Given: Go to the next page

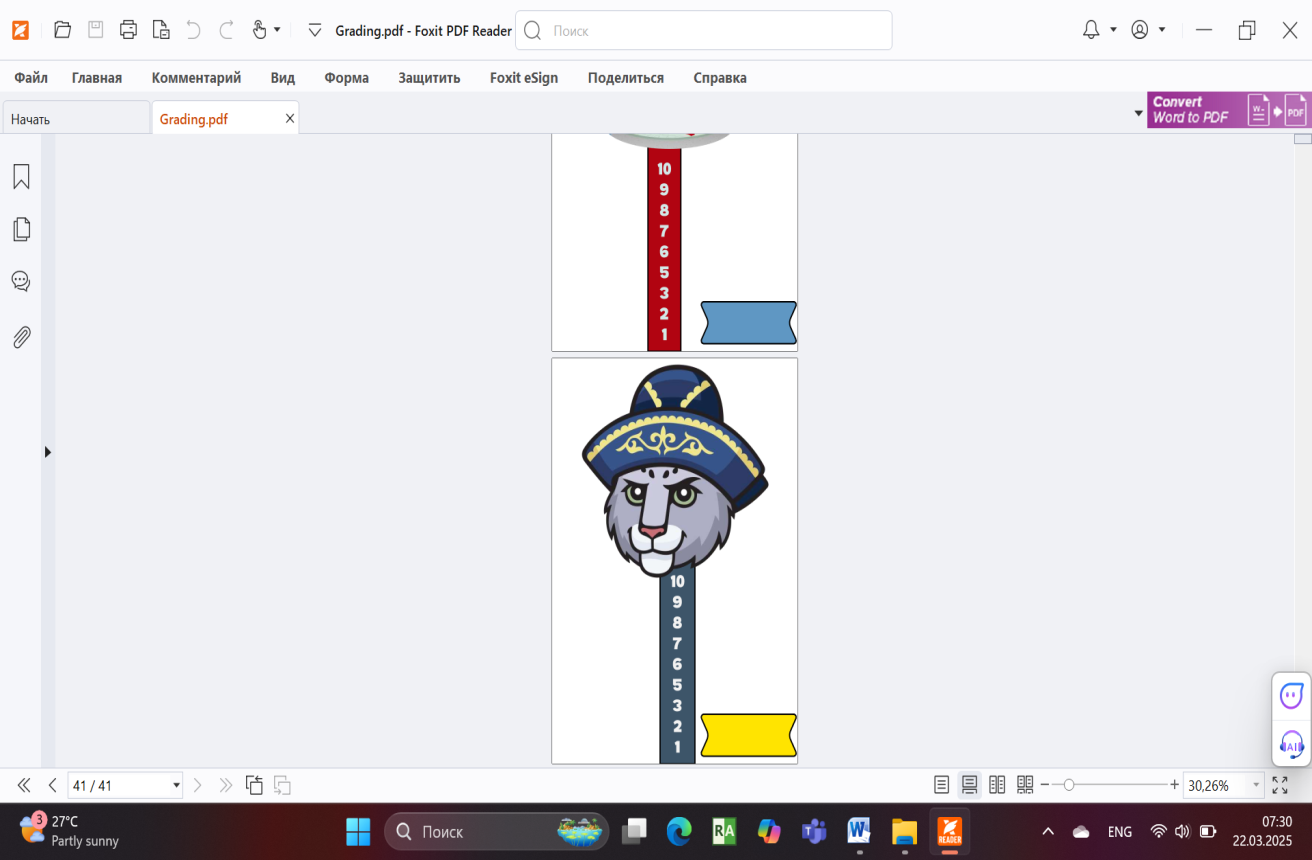Looking at the screenshot, I should pos(197,785).
